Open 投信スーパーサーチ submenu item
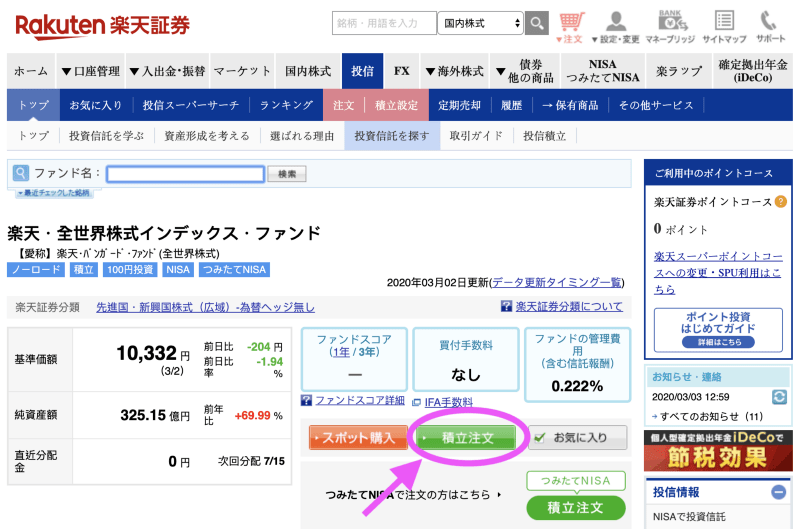The width and height of the screenshot is (800, 529). coord(191,105)
